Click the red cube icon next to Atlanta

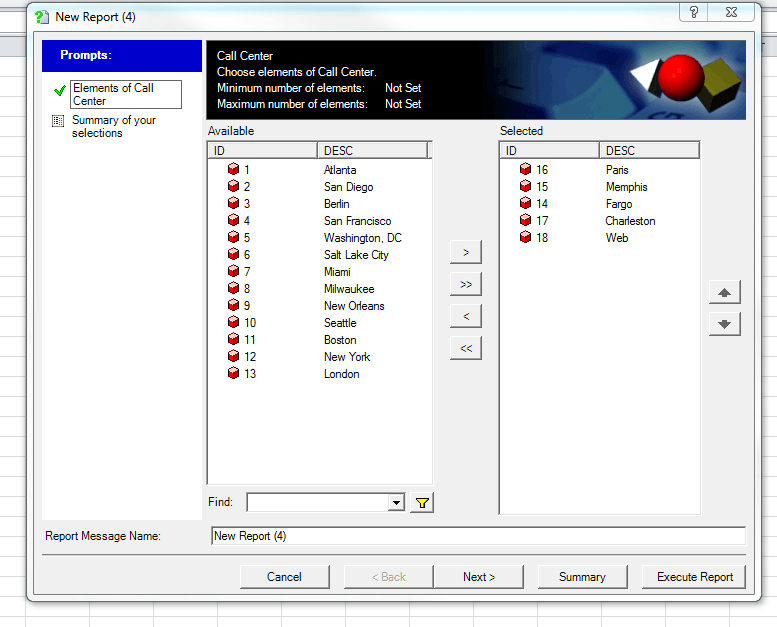point(233,170)
